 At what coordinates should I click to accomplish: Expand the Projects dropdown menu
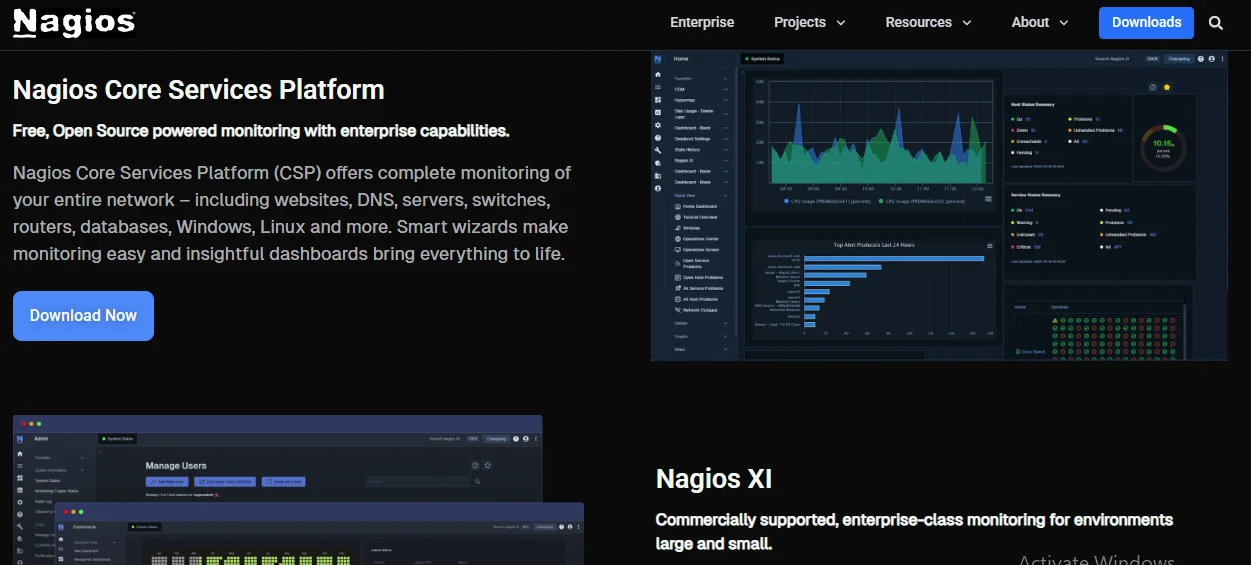pyautogui.click(x=810, y=22)
